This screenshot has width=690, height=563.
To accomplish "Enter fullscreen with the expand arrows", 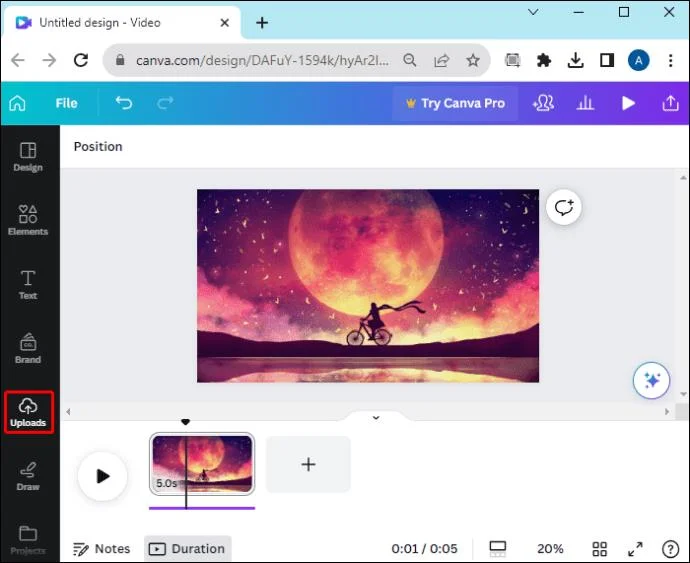I will pos(635,549).
